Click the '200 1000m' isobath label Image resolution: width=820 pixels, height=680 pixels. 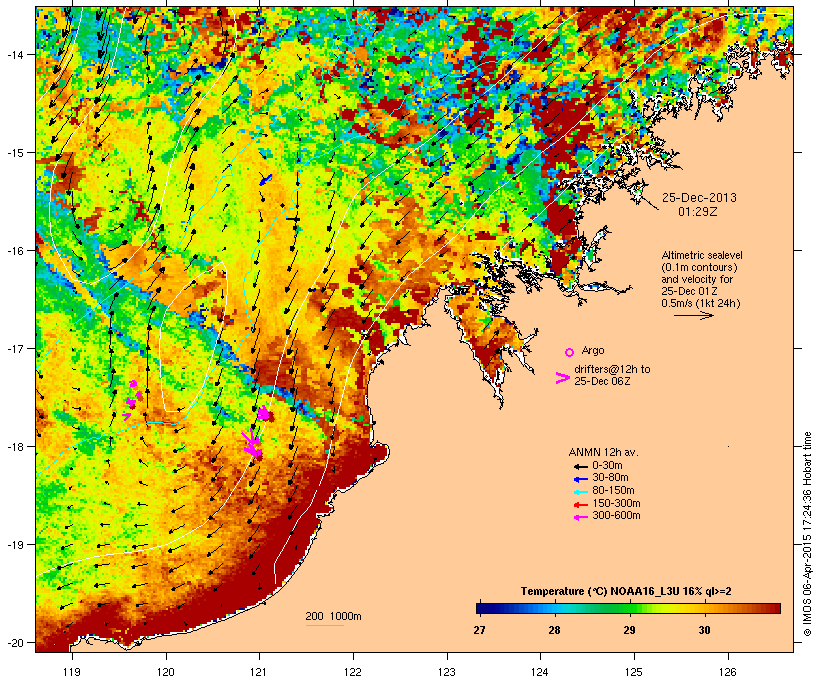pos(333,616)
